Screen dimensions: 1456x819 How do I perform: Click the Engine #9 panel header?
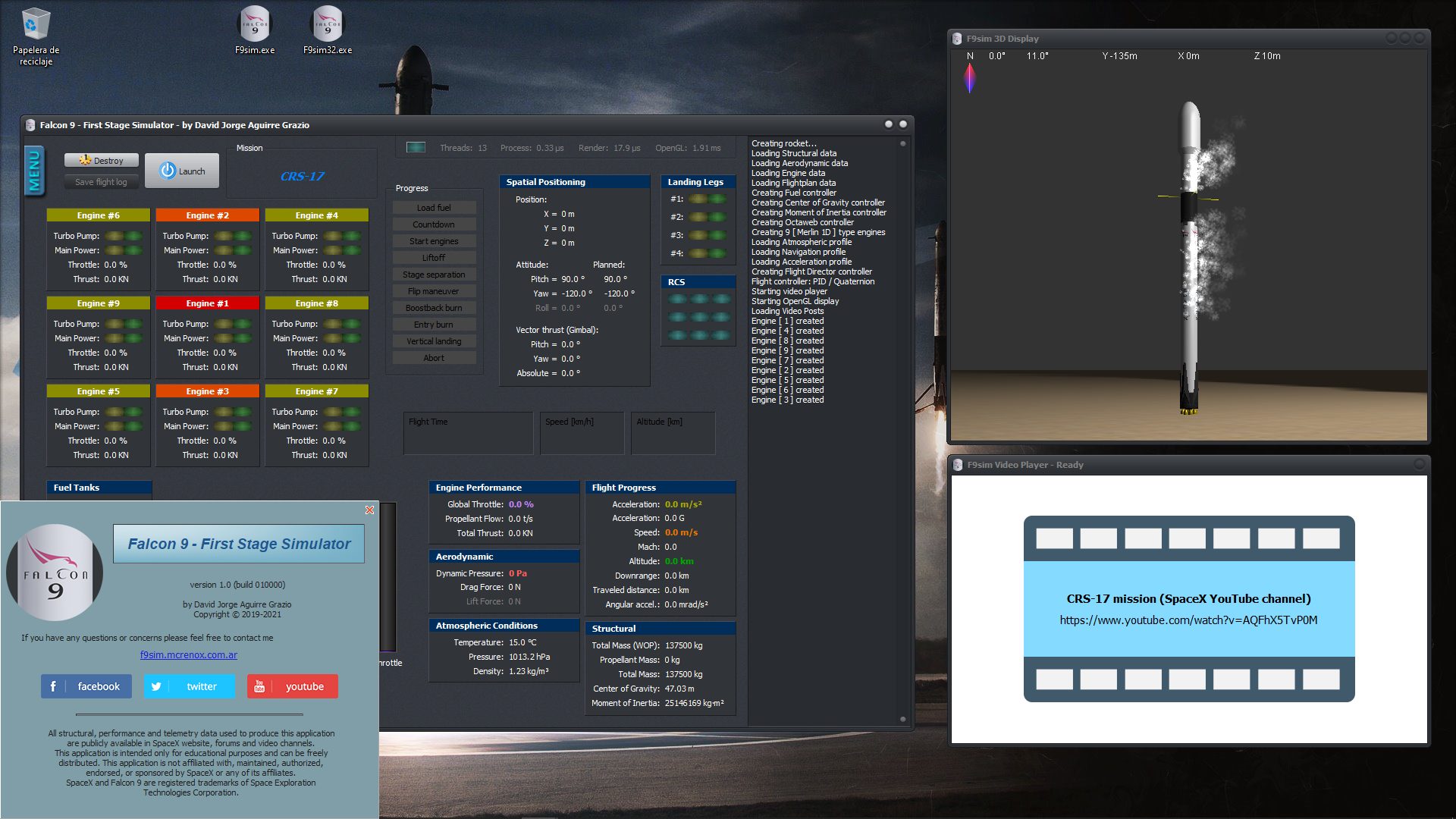99,303
